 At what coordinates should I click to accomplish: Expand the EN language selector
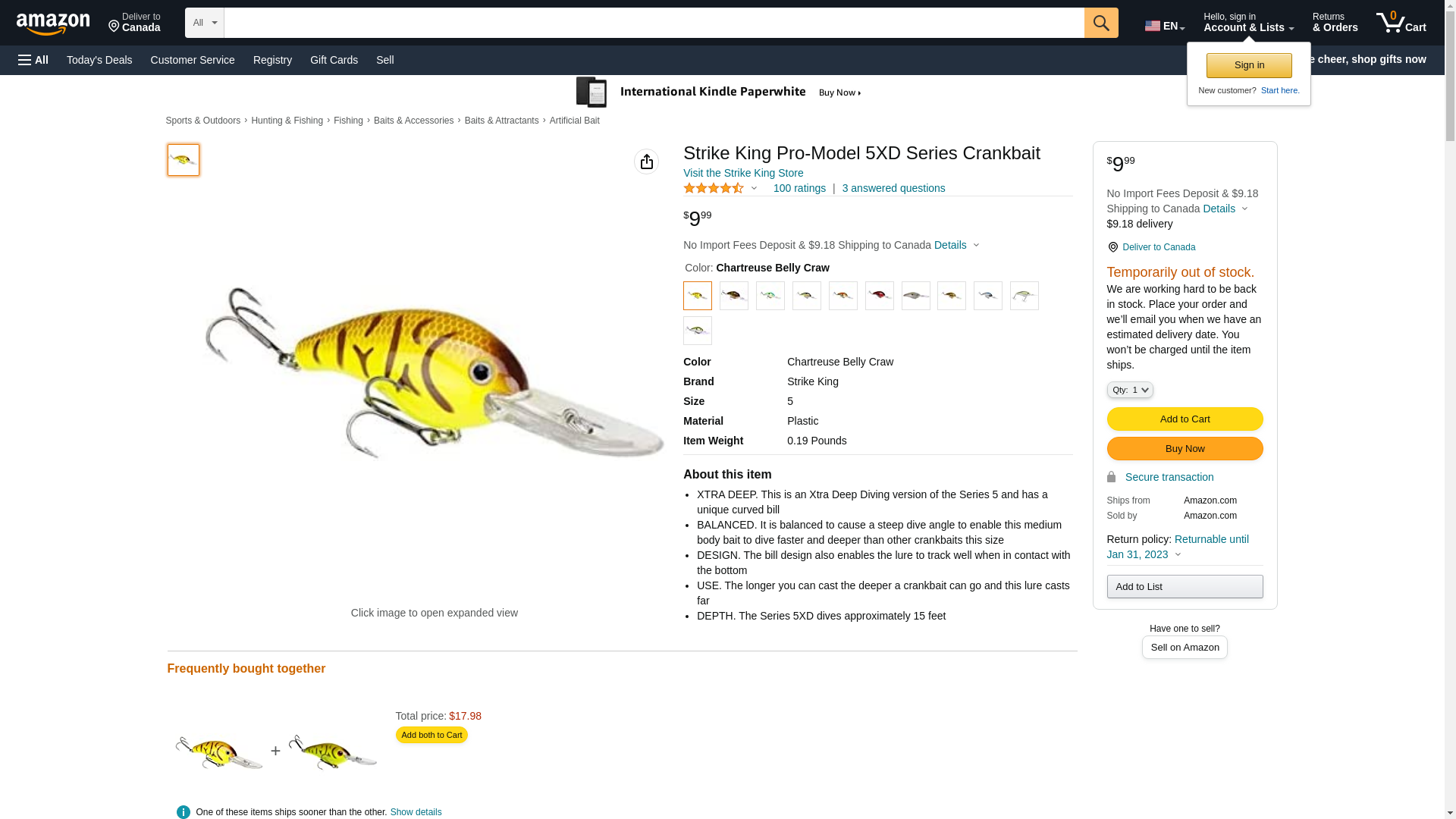point(1164,26)
